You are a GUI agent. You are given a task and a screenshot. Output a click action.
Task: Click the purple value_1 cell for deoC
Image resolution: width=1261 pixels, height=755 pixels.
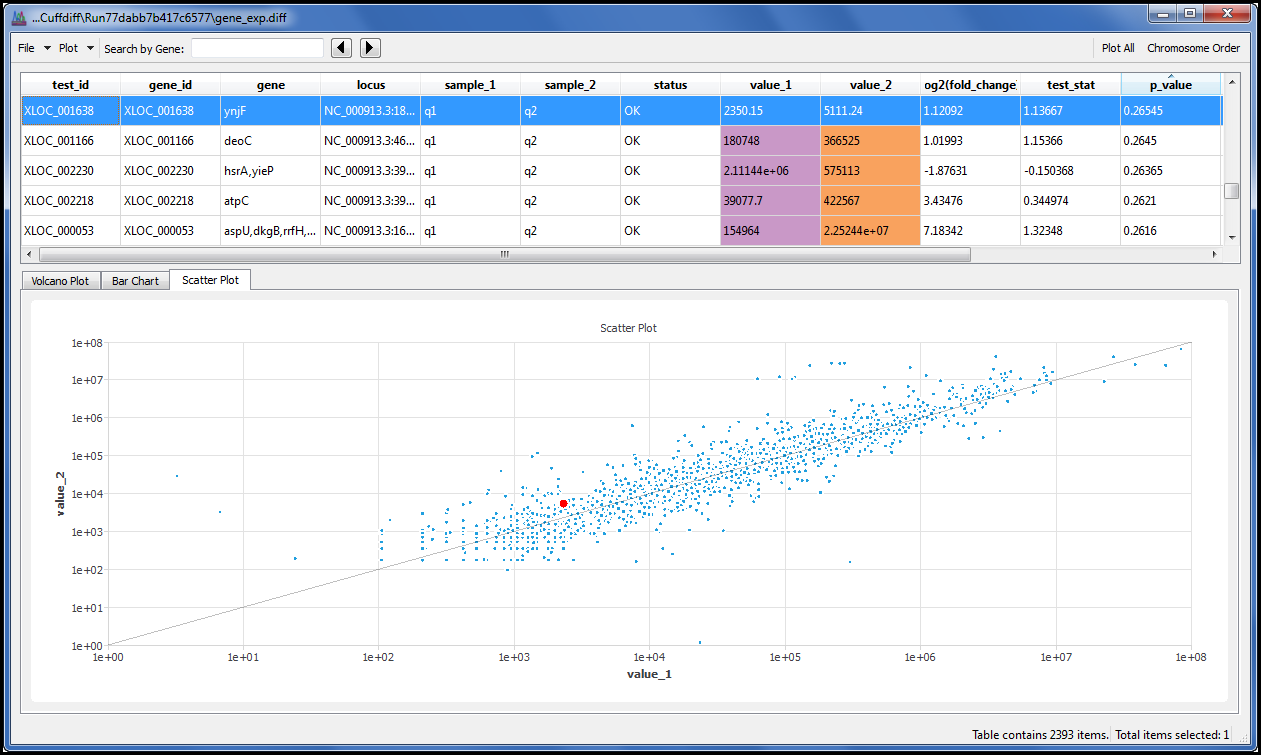coord(769,141)
